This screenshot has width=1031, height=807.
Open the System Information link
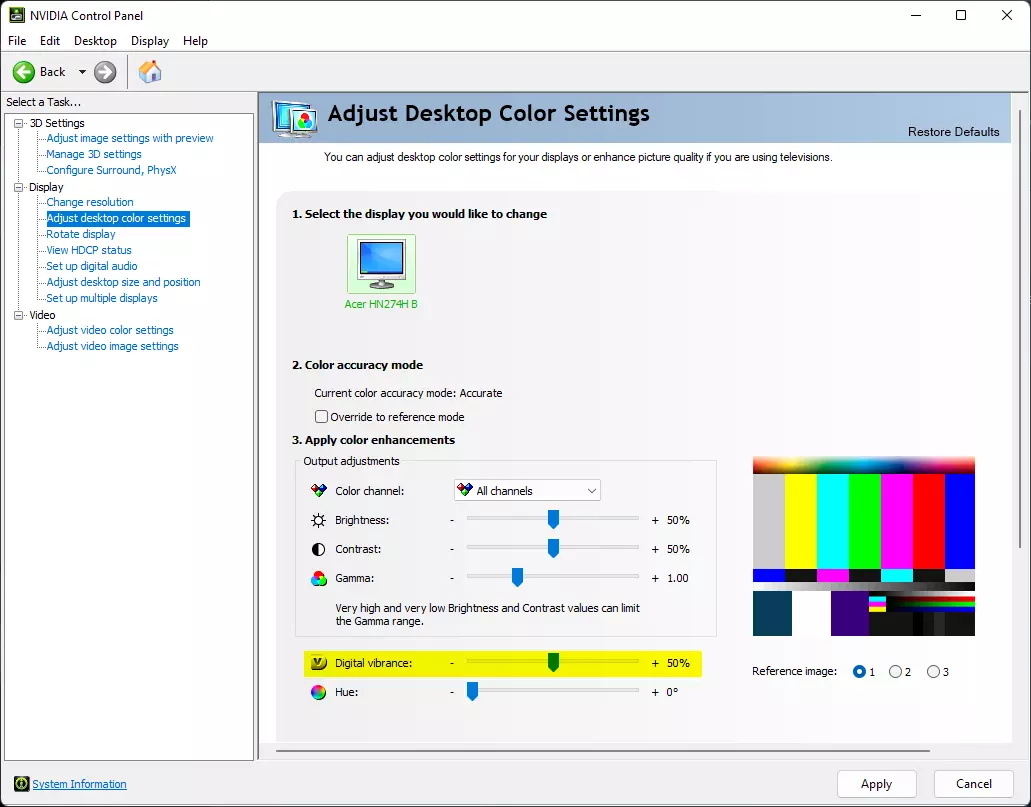(79, 785)
